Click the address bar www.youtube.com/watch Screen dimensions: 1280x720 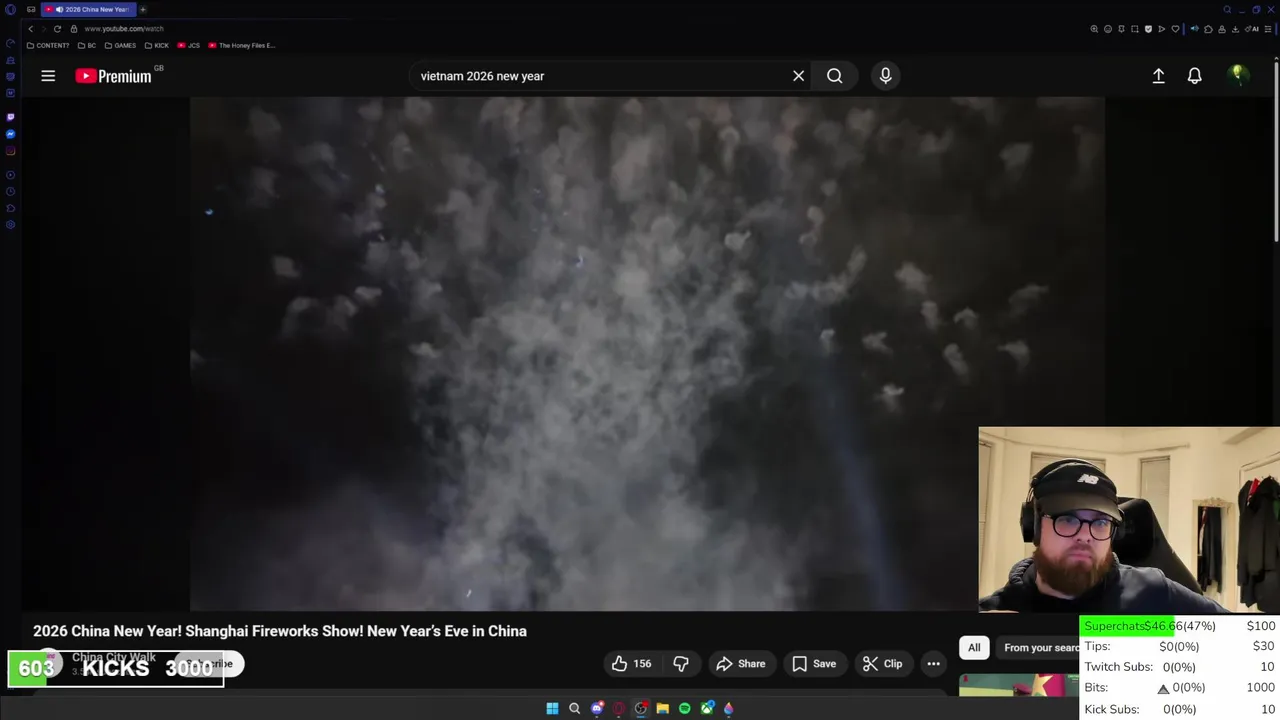[124, 29]
